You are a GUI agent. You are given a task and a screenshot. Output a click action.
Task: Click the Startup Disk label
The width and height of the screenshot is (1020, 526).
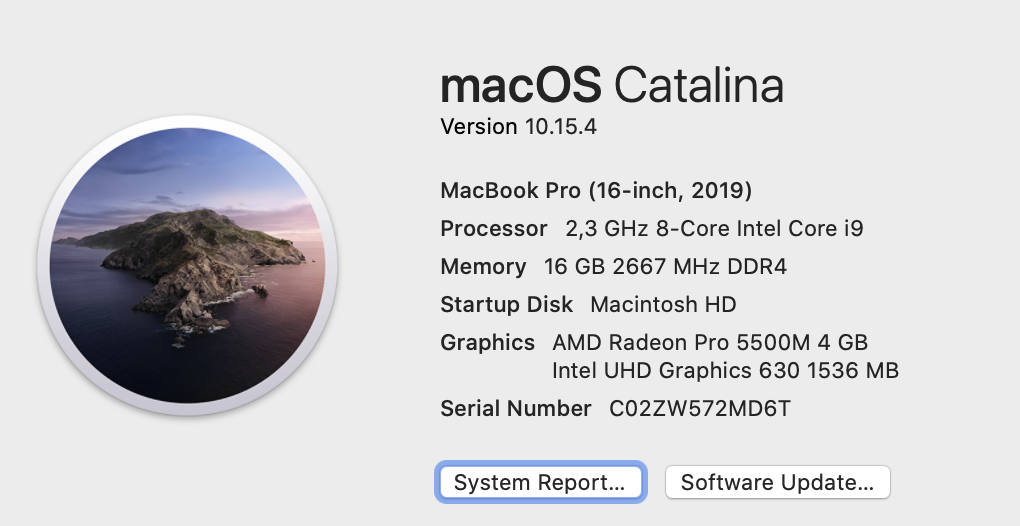coord(507,304)
